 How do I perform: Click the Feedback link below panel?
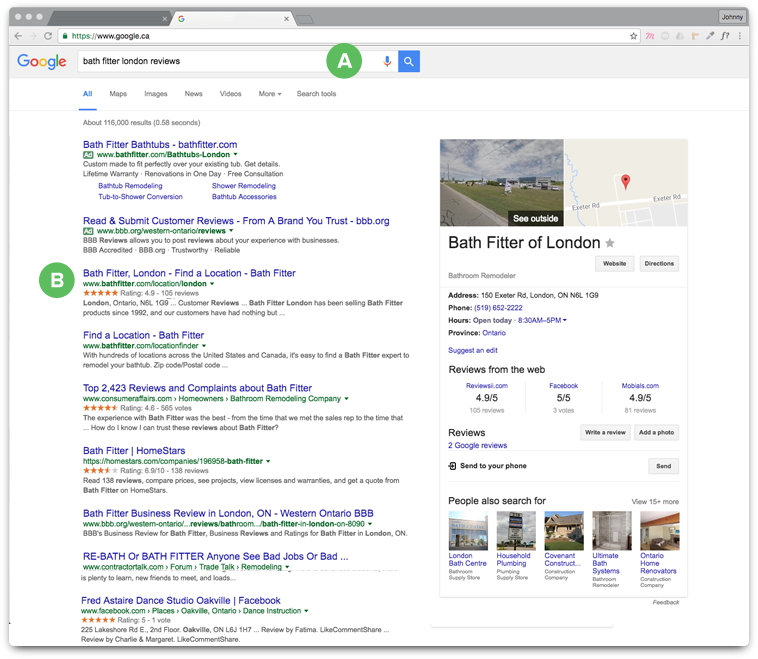click(x=666, y=602)
